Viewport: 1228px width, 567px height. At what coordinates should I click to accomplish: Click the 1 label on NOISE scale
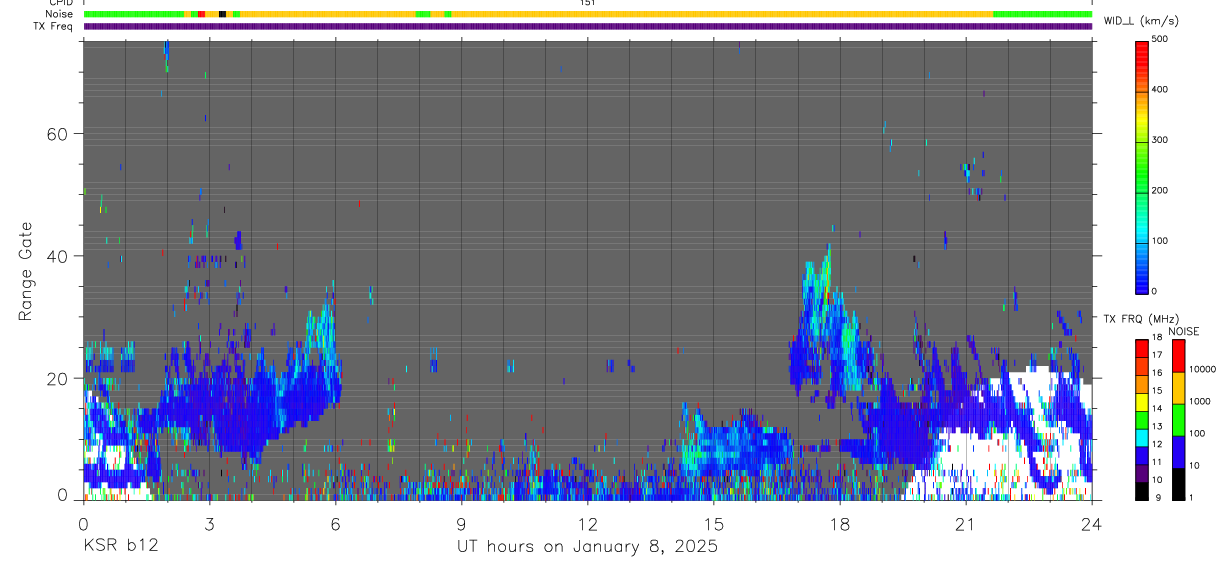[1193, 497]
